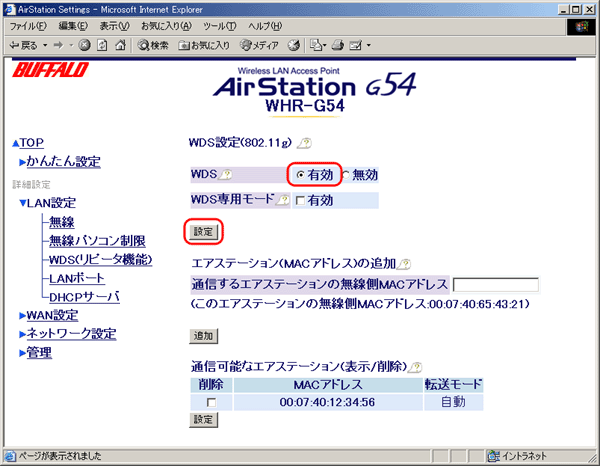Click help icon beside エアステーション(MACアドレス)の追加
The image size is (600, 466).
click(x=404, y=264)
